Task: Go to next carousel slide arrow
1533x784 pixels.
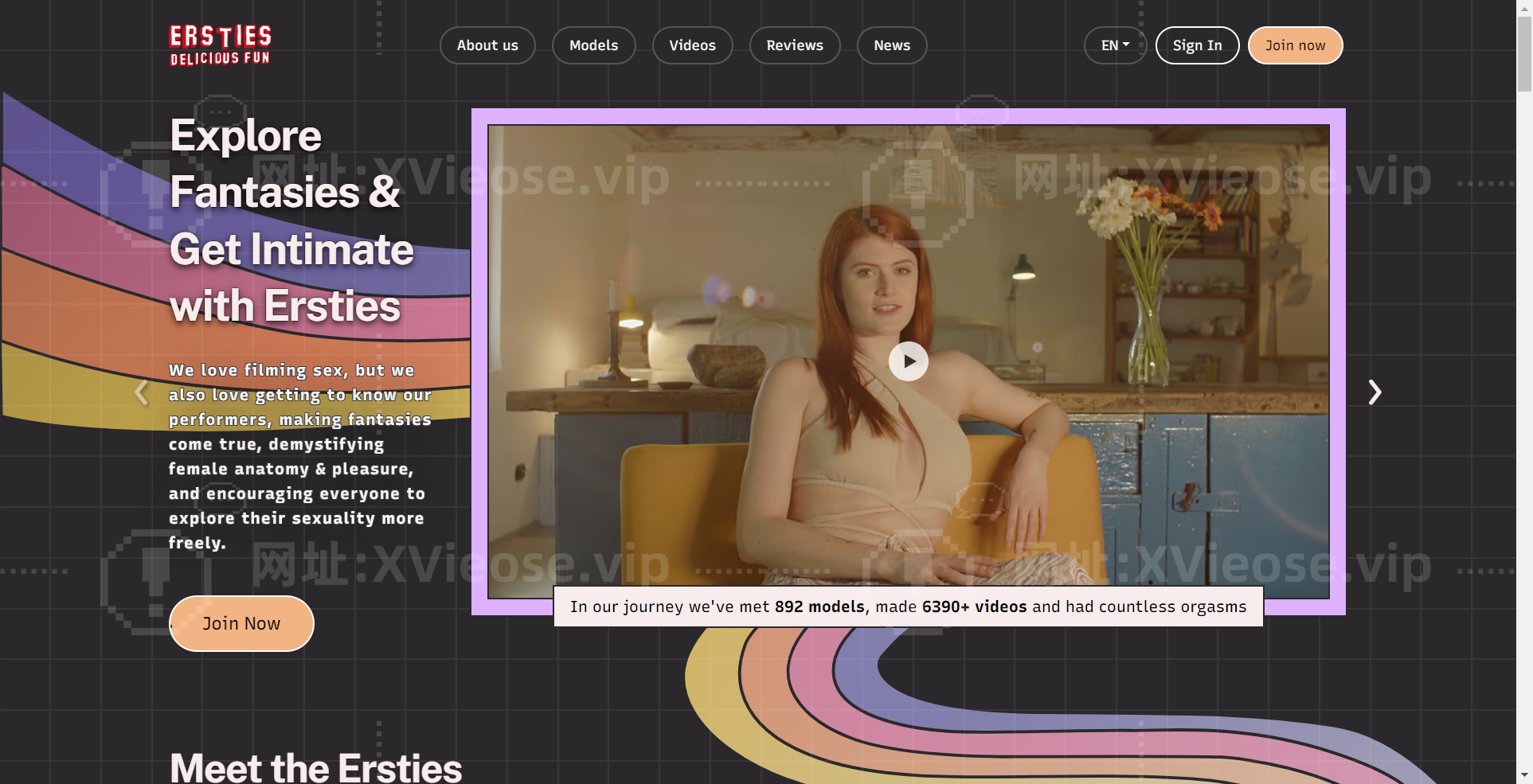Action: (x=1375, y=392)
